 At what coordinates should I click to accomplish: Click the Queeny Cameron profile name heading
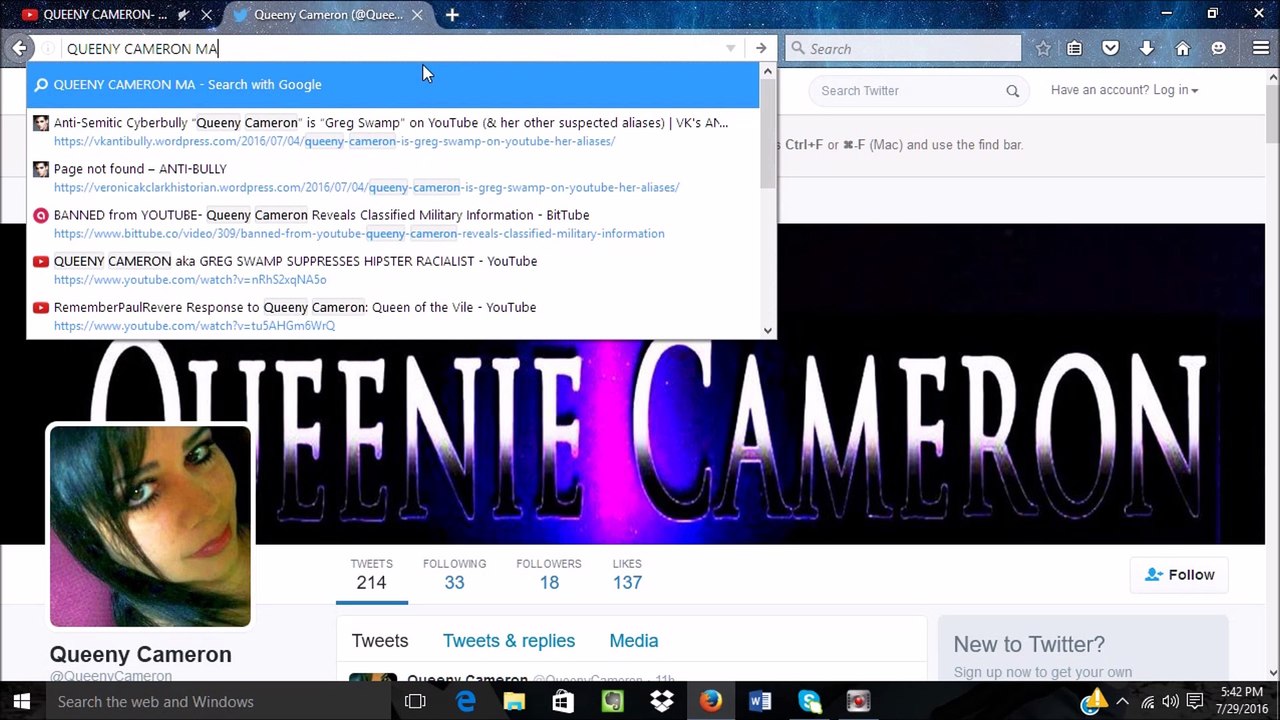click(141, 654)
